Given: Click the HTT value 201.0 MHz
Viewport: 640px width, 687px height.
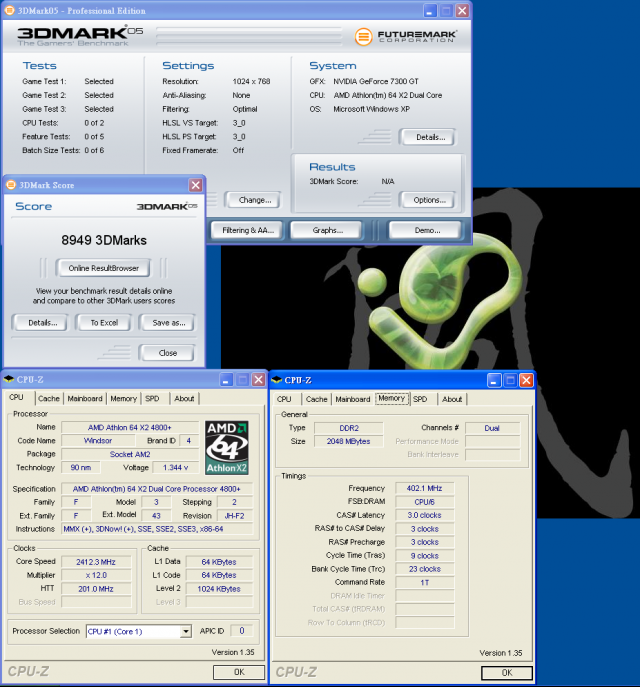Looking at the screenshot, I should (96, 589).
